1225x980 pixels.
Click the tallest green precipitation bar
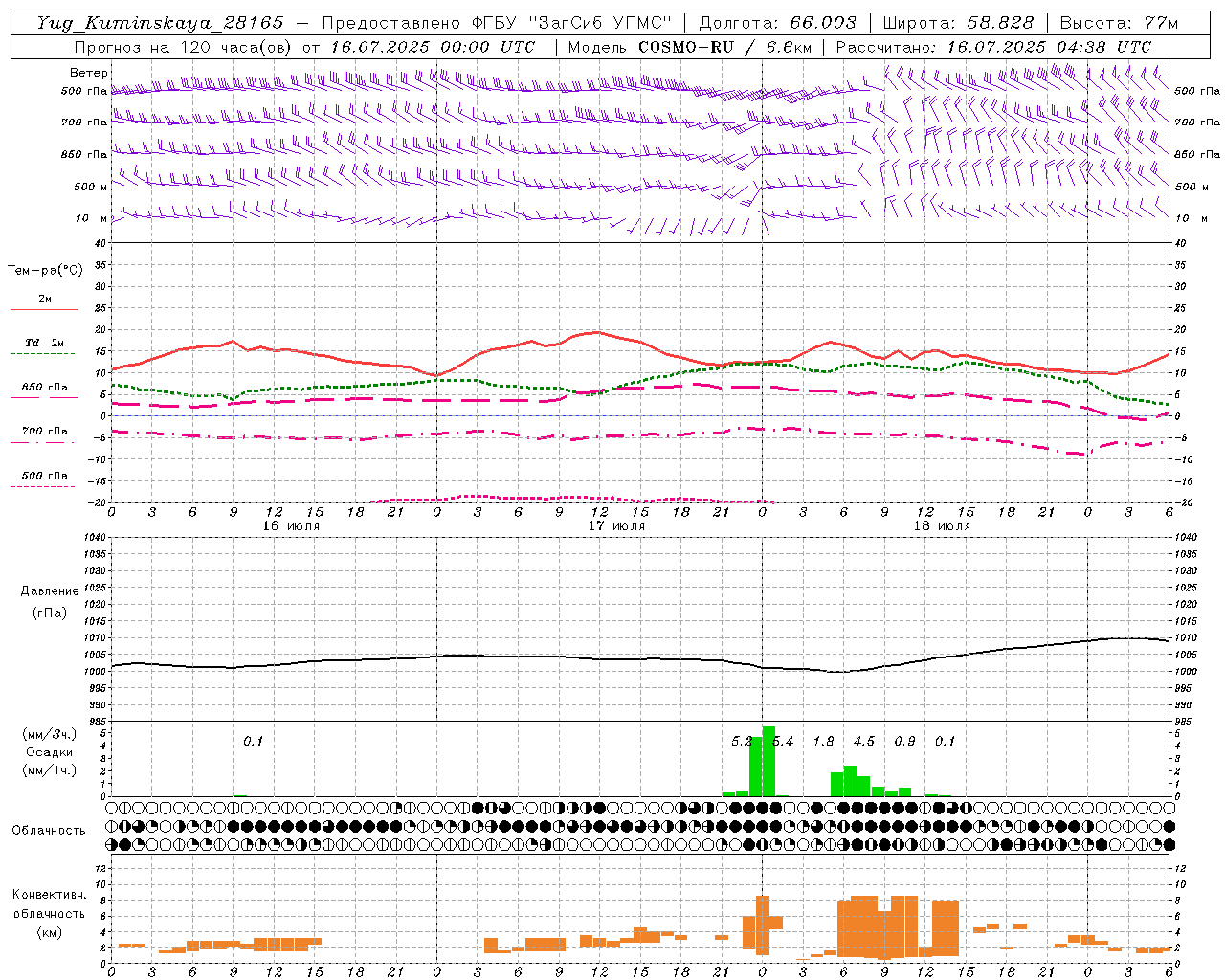768,762
